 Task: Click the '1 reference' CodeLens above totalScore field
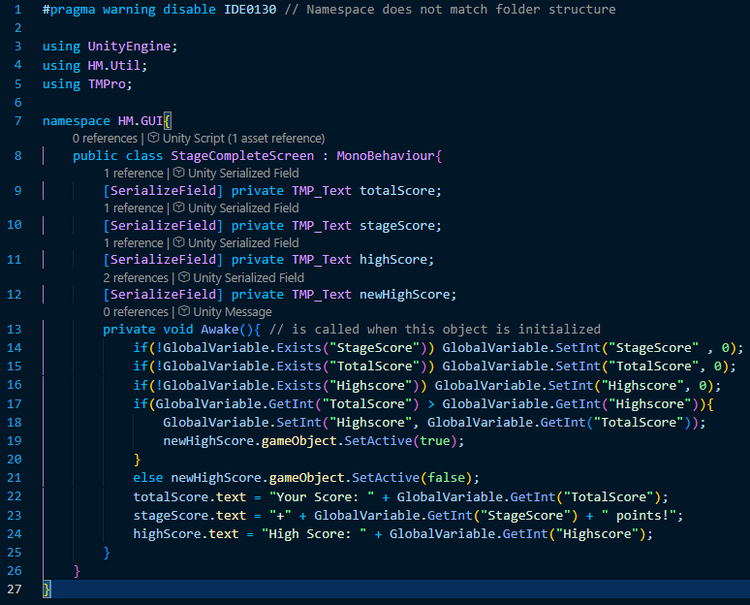[133, 173]
